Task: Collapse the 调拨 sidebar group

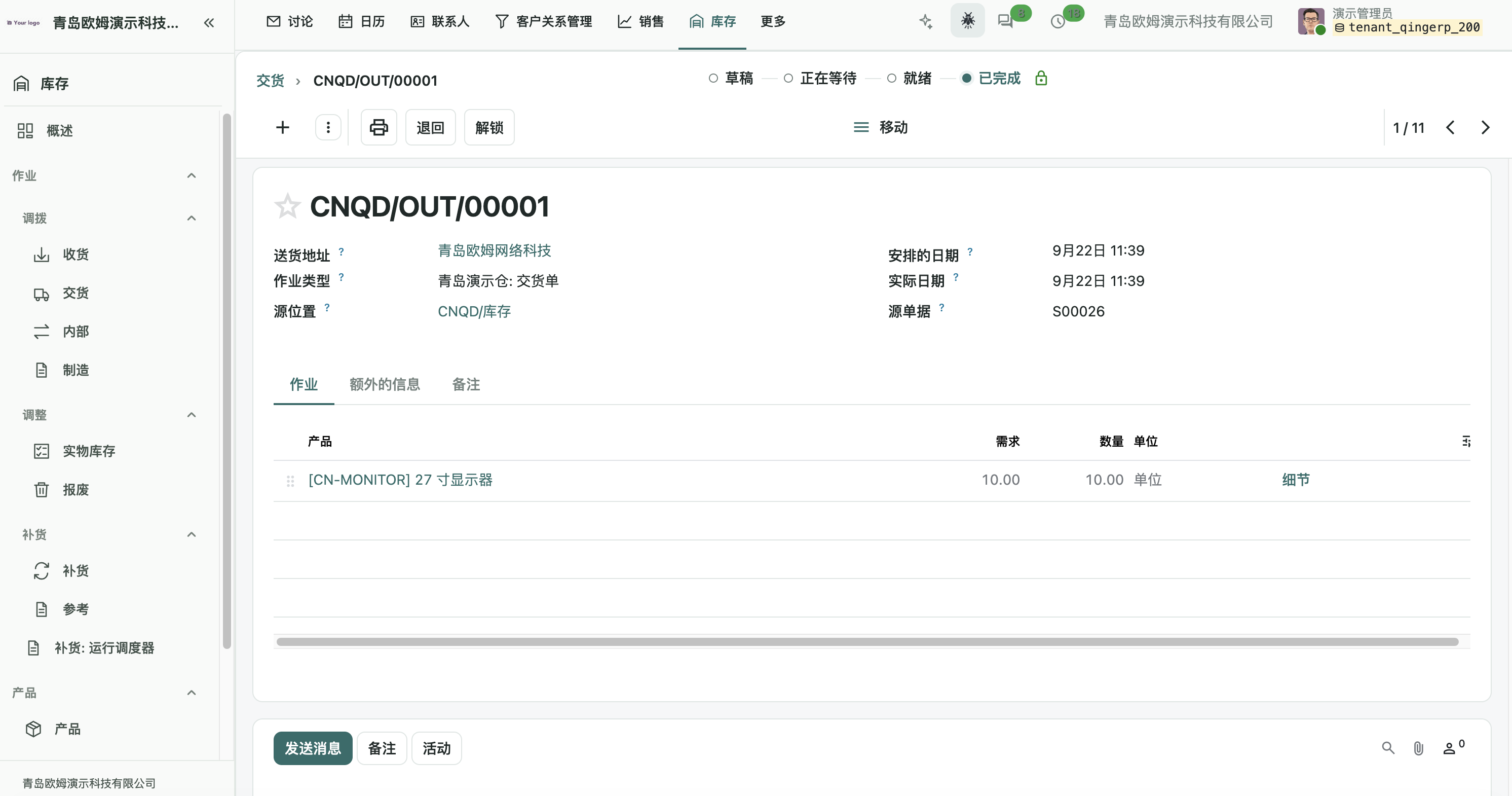Action: 192,219
